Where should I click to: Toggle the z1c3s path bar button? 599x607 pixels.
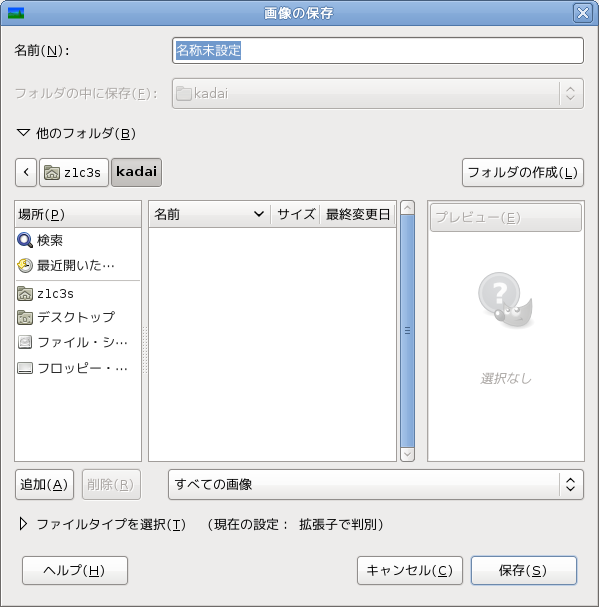click(74, 172)
